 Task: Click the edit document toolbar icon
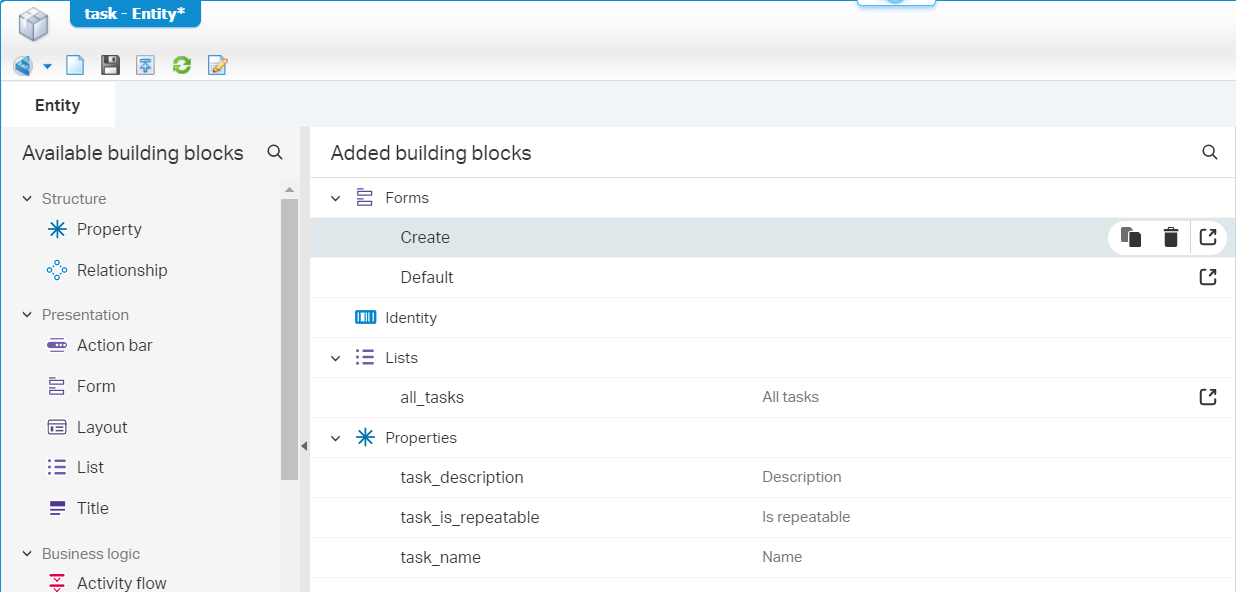pos(217,64)
